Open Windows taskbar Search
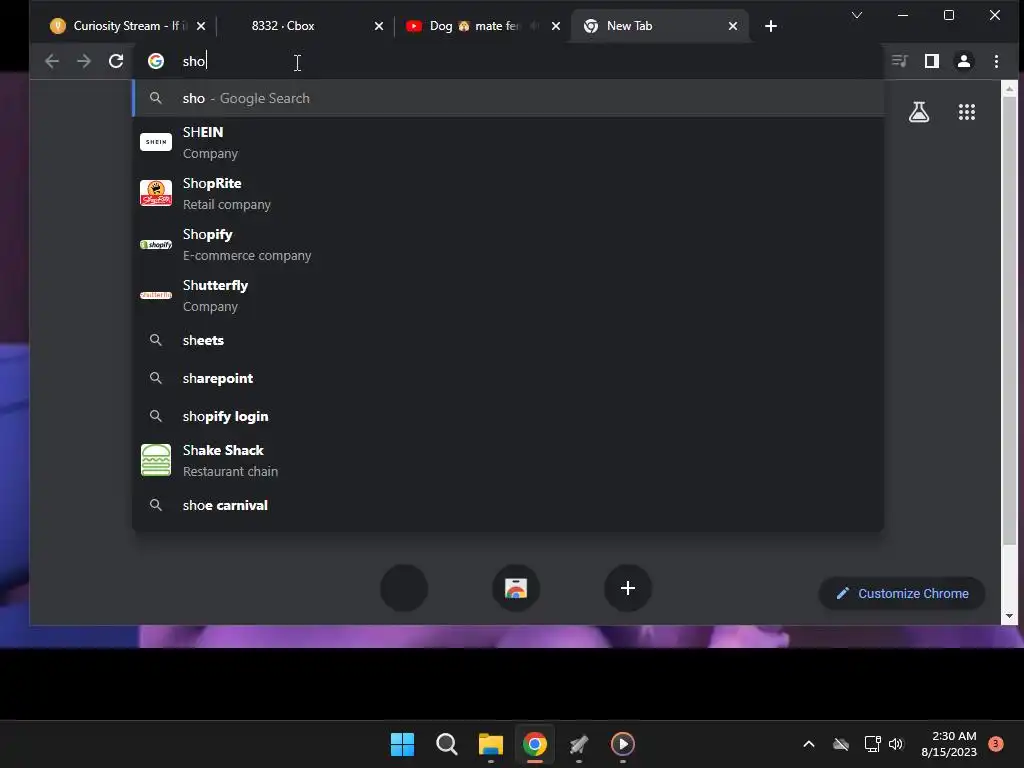Screen dimensions: 1024x768 tap(447, 744)
